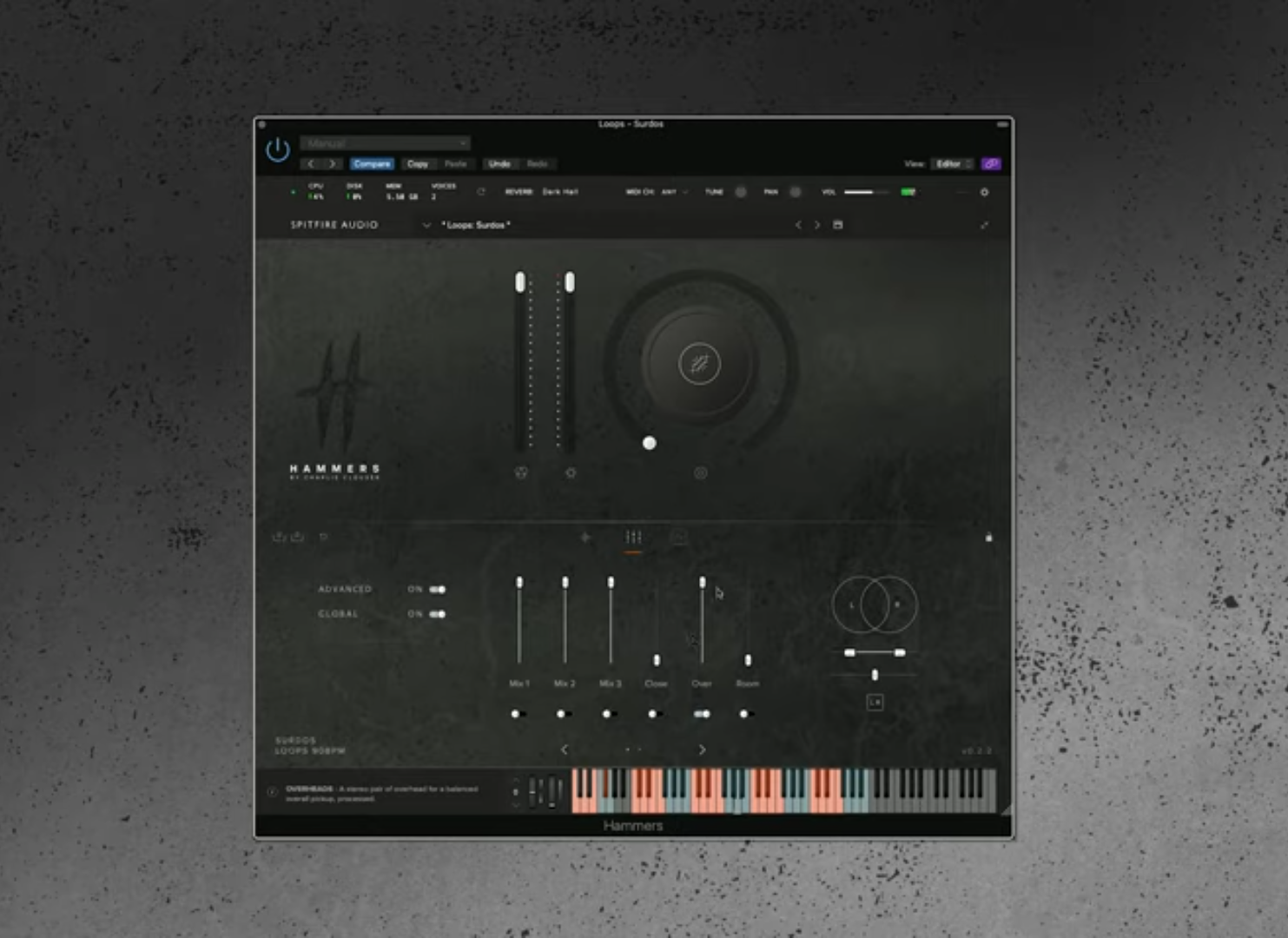Click the octave stepper left of keyboard
The image size is (1288, 938).
(516, 792)
